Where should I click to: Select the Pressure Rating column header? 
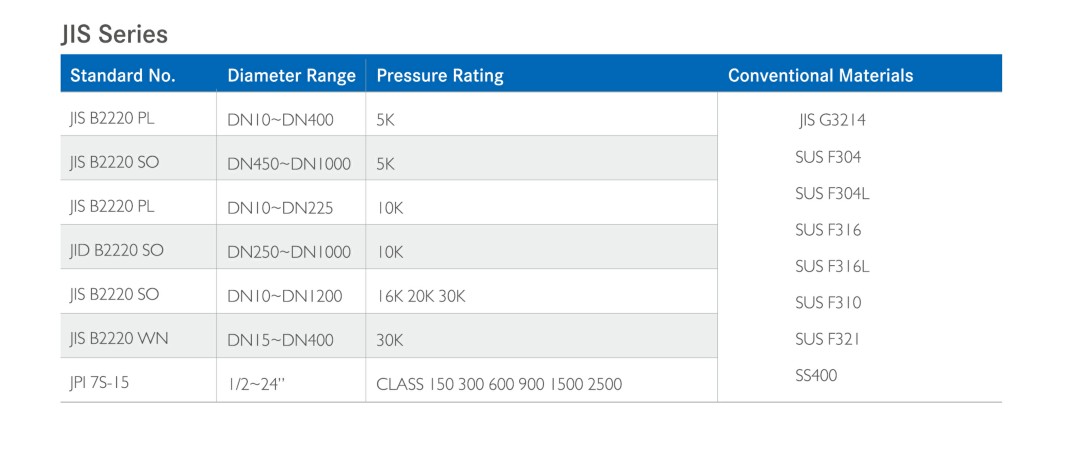tap(440, 75)
